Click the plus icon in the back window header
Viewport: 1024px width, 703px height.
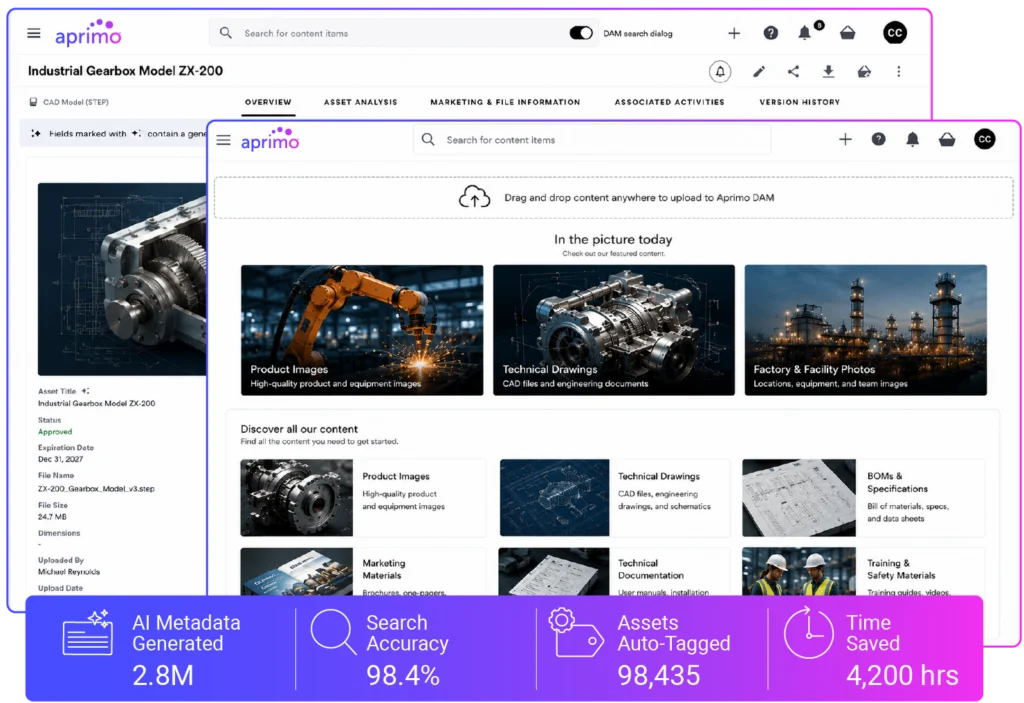734,33
